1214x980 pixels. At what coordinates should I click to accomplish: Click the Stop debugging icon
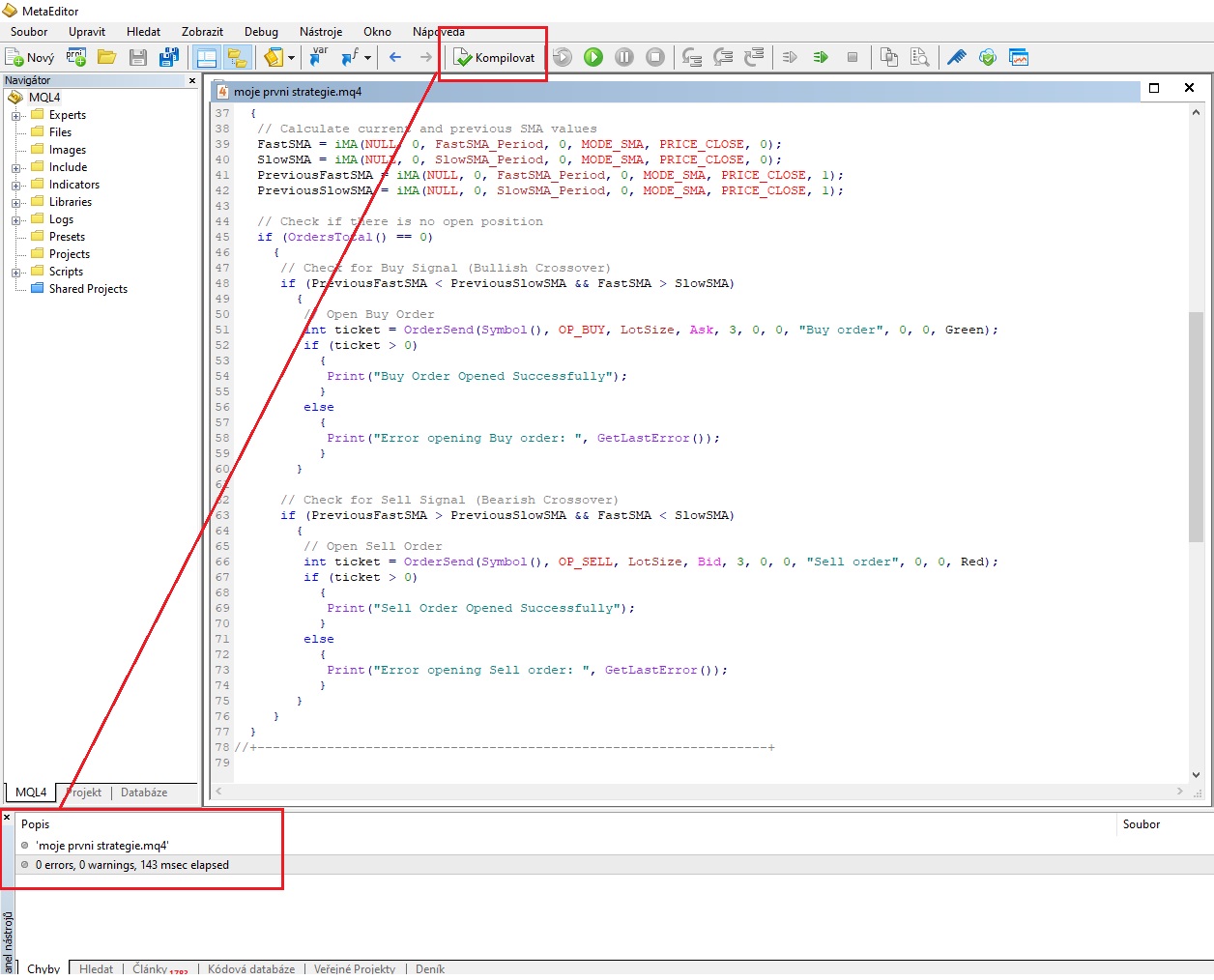[655, 58]
